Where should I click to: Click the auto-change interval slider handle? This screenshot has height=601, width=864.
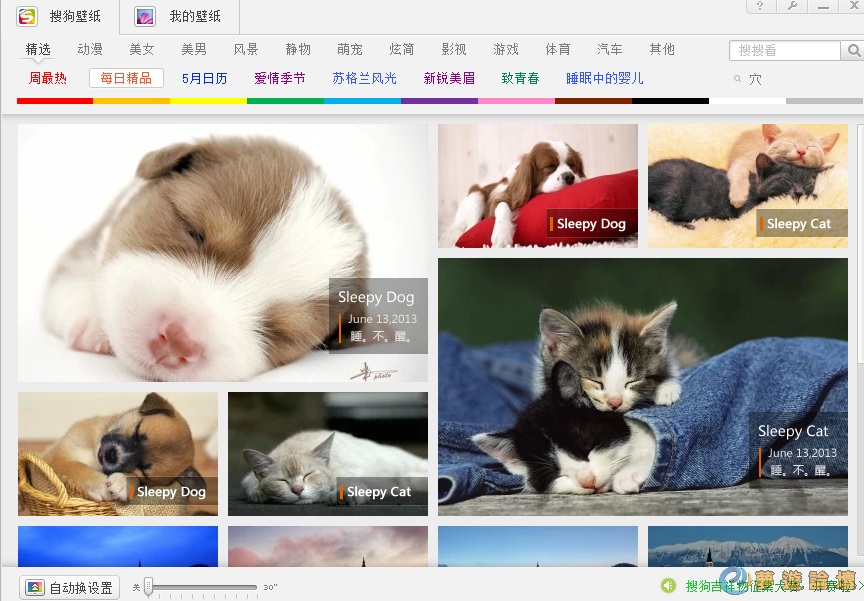pyautogui.click(x=149, y=587)
